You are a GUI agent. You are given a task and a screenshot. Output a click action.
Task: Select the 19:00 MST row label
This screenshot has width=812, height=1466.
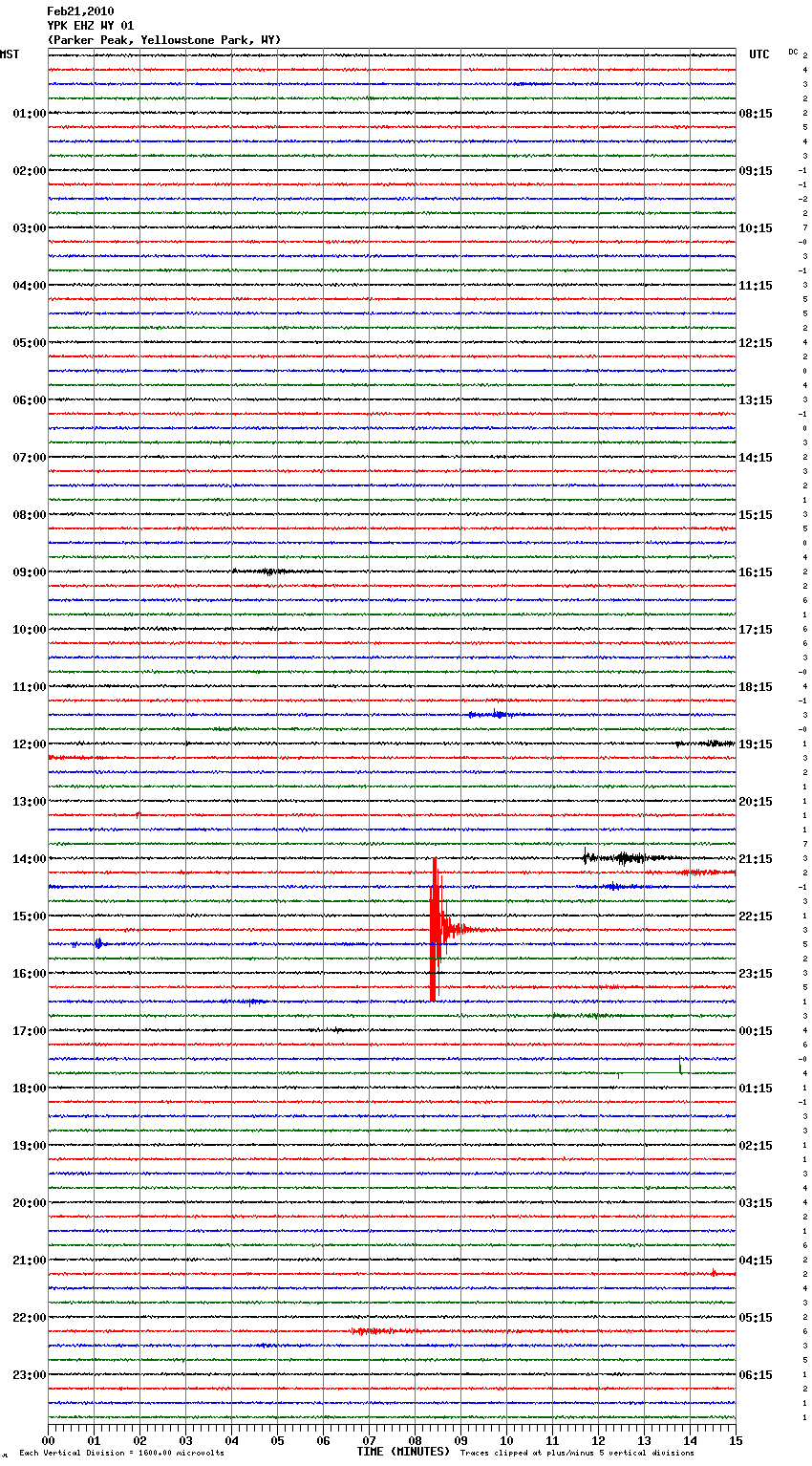click(29, 1146)
